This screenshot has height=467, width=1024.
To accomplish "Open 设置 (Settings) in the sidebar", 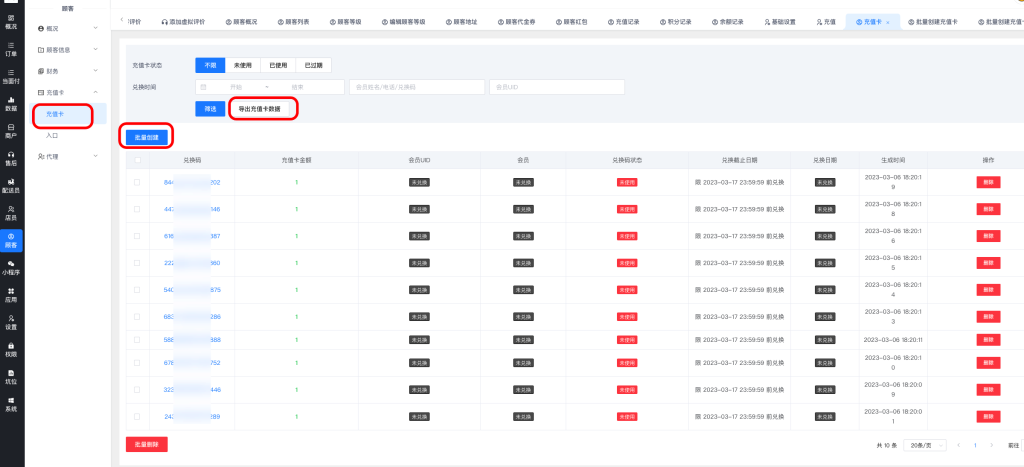I will click(11, 322).
